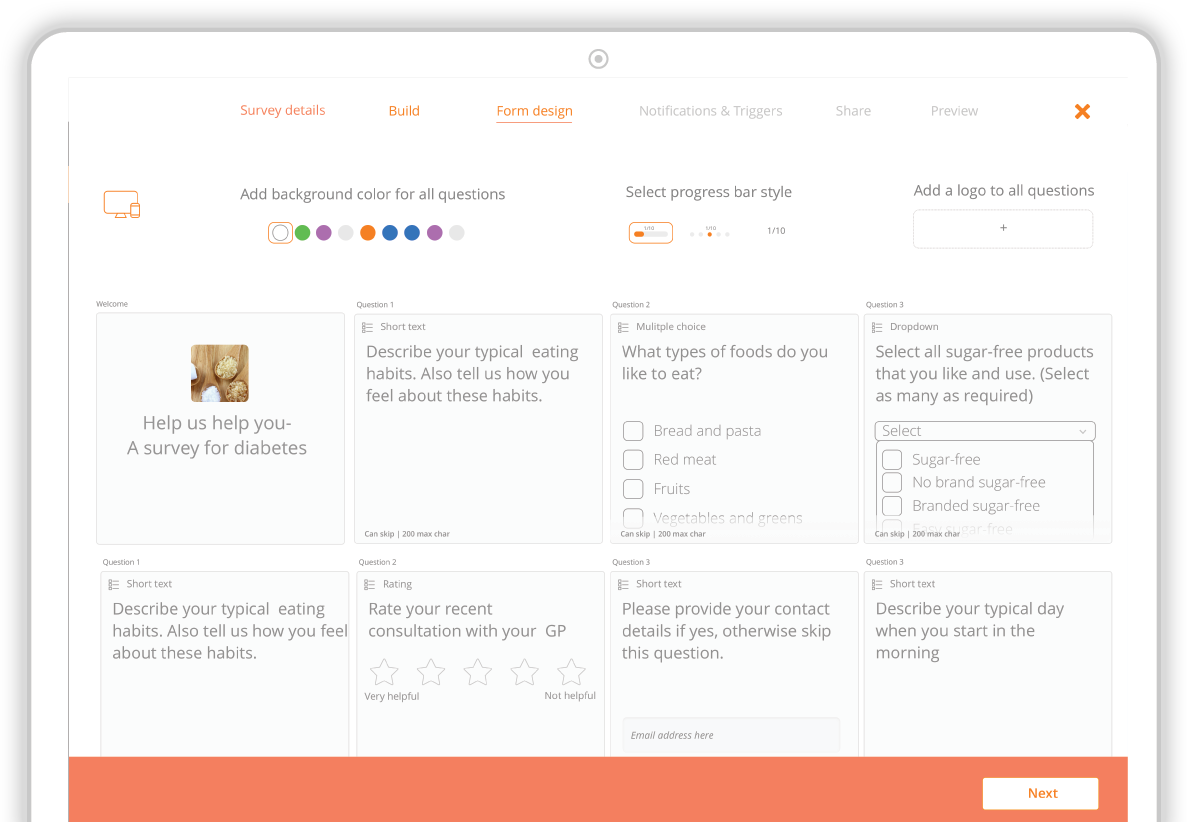Click the Add a logo upload box
The image size is (1187, 822).
[x=1003, y=229]
